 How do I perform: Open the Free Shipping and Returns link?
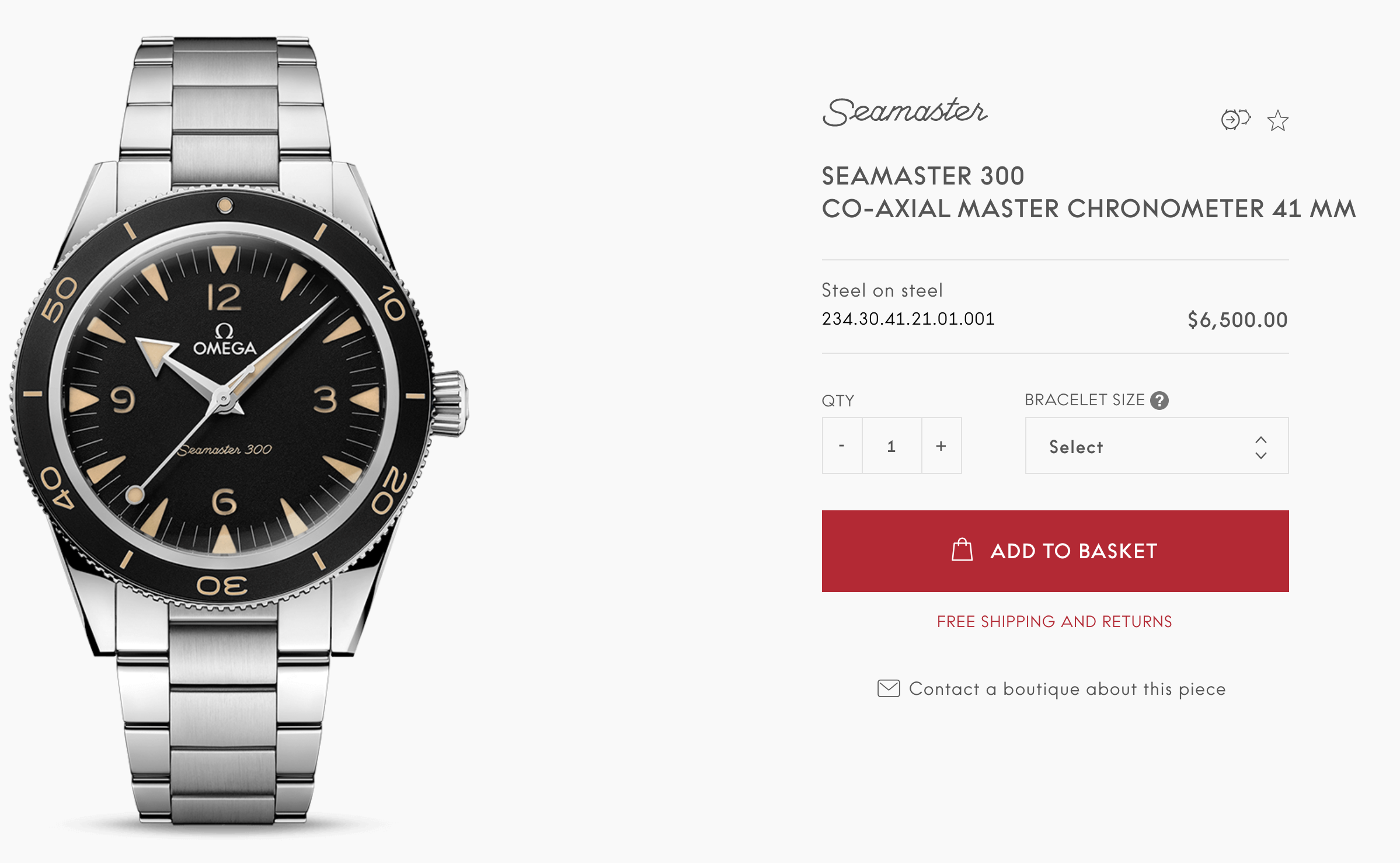1054,621
